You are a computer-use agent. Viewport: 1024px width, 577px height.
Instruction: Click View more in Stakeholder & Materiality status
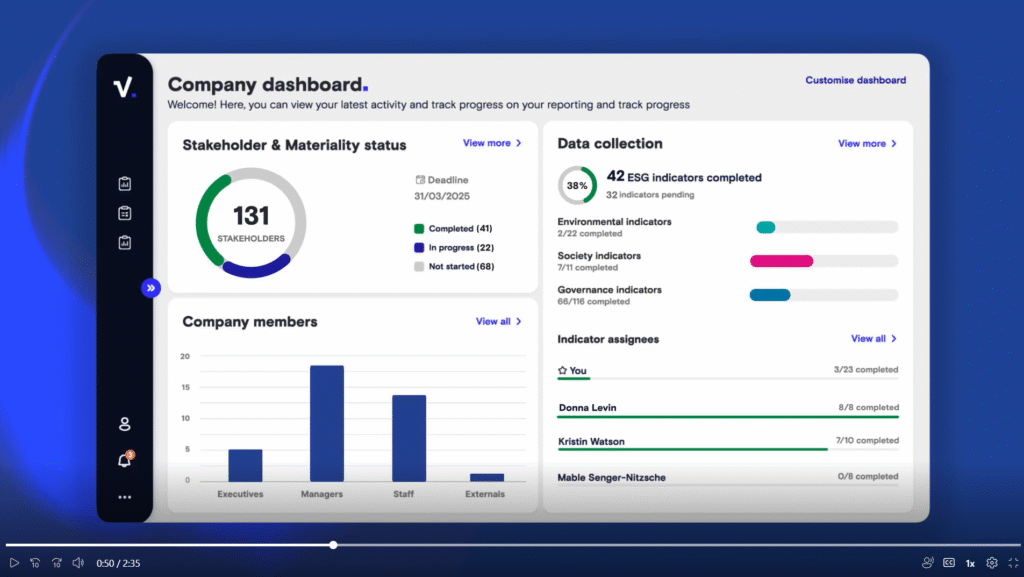[x=492, y=143]
